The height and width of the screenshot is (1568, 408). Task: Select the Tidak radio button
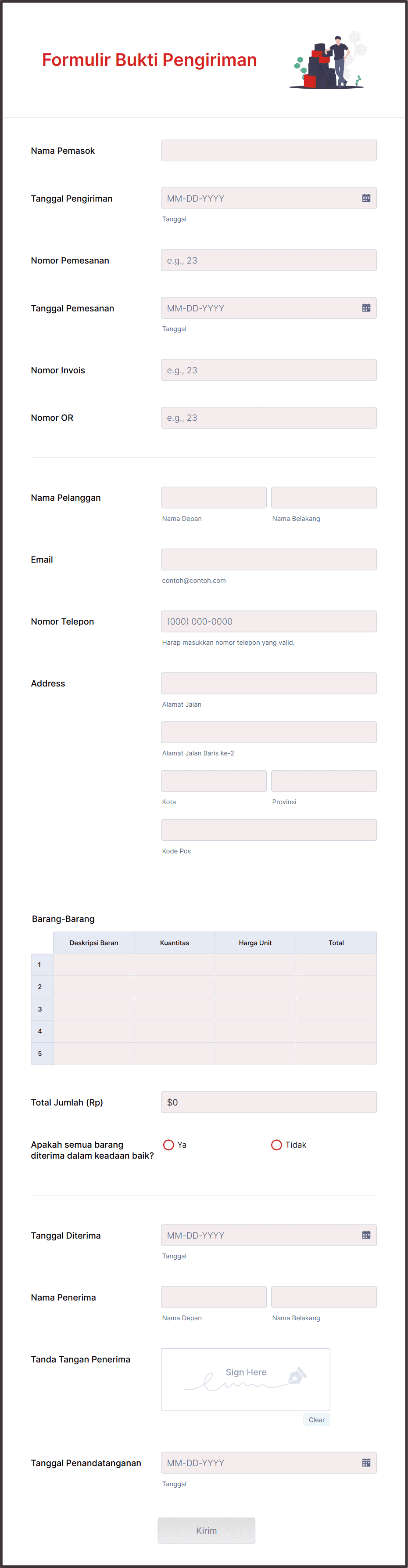pos(276,1145)
